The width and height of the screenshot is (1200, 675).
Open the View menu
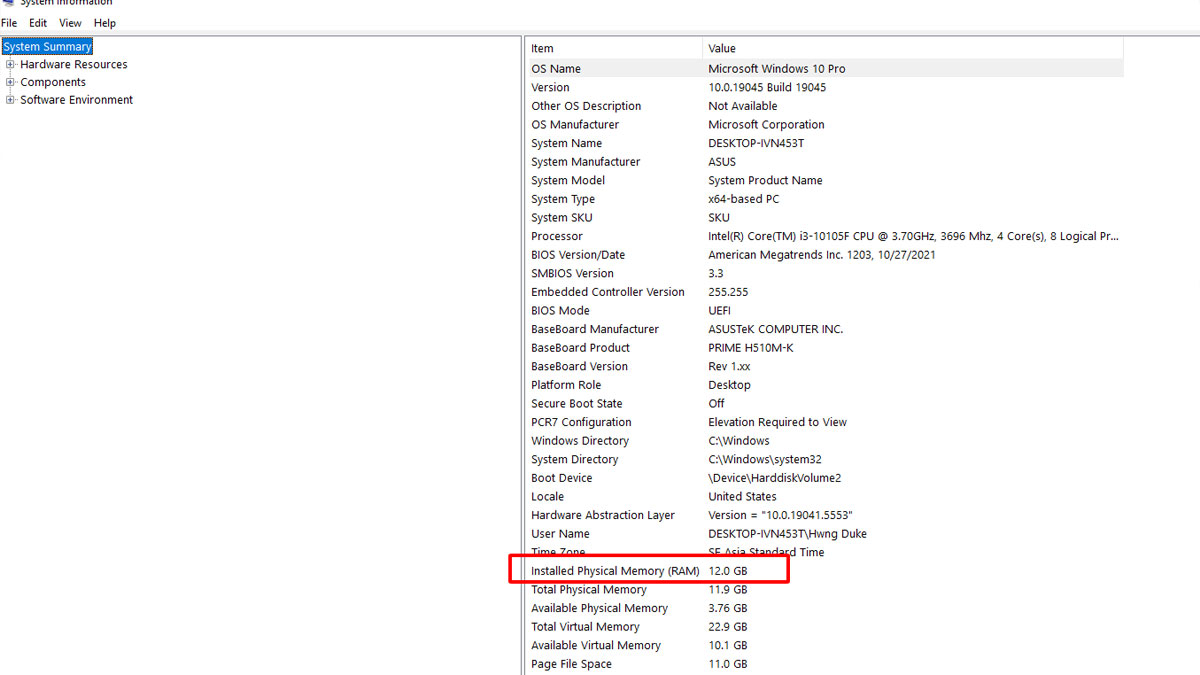[x=70, y=23]
